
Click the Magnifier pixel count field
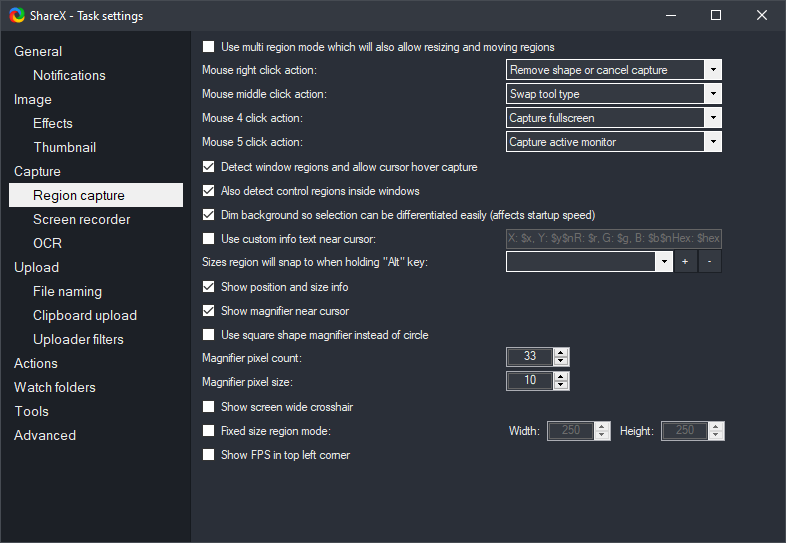pos(530,357)
